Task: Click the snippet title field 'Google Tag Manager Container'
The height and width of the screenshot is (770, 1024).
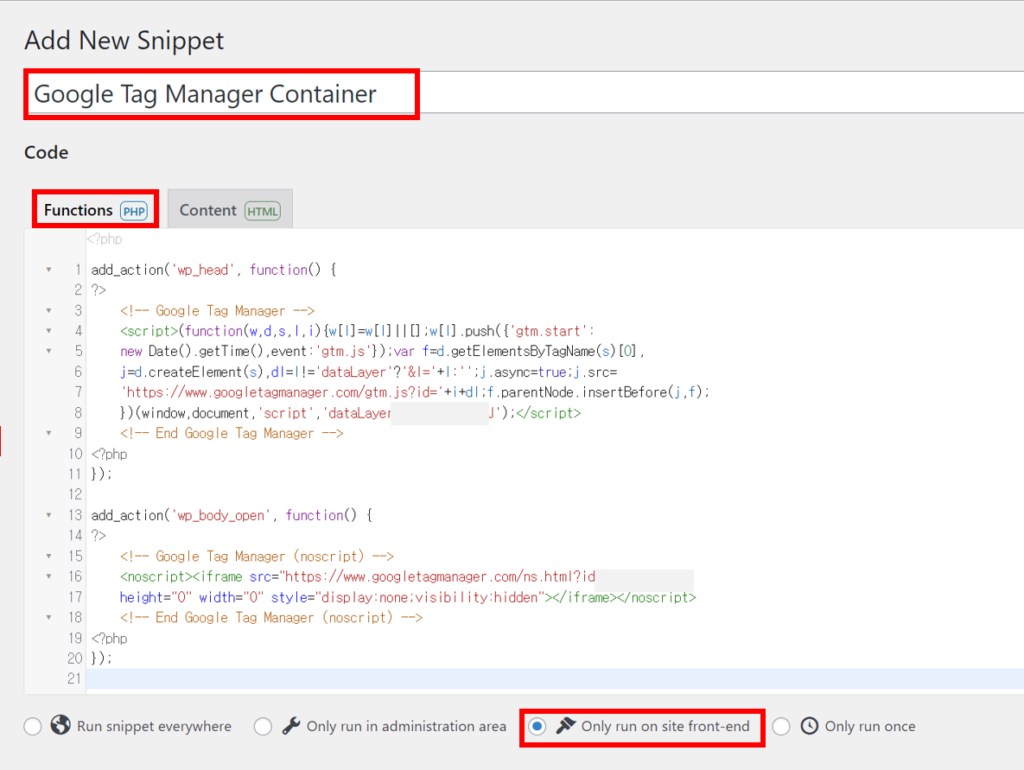Action: (525, 93)
